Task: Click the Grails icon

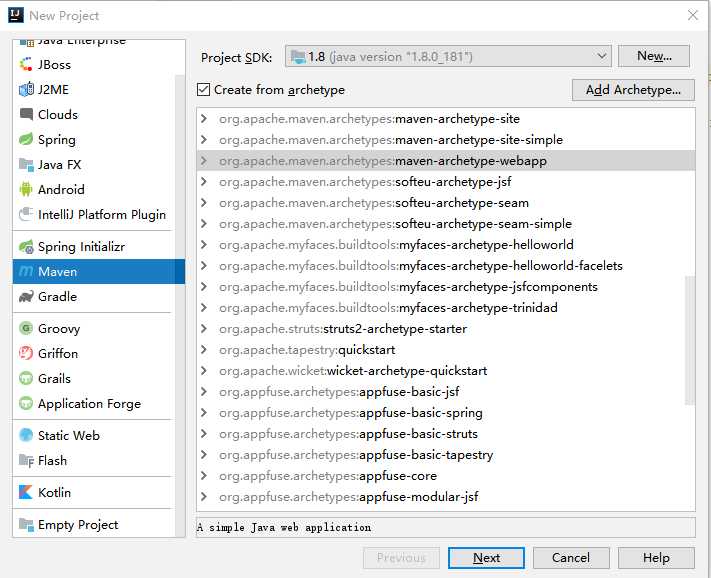Action: coord(26,378)
